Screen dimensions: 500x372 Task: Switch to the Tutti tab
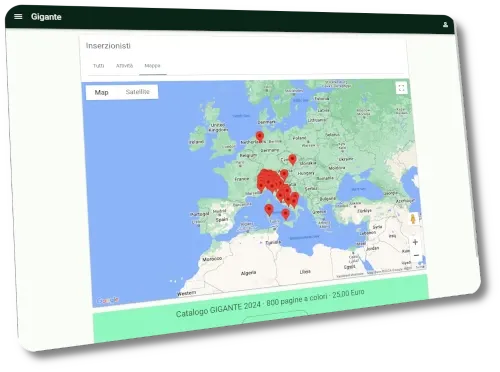tap(99, 66)
